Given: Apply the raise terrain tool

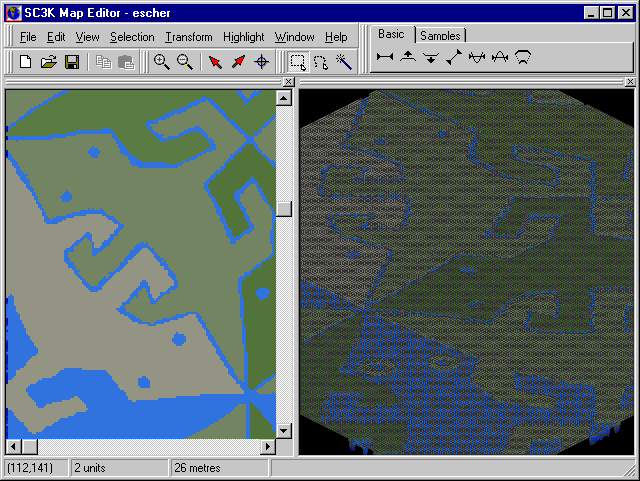Looking at the screenshot, I should coord(408,57).
